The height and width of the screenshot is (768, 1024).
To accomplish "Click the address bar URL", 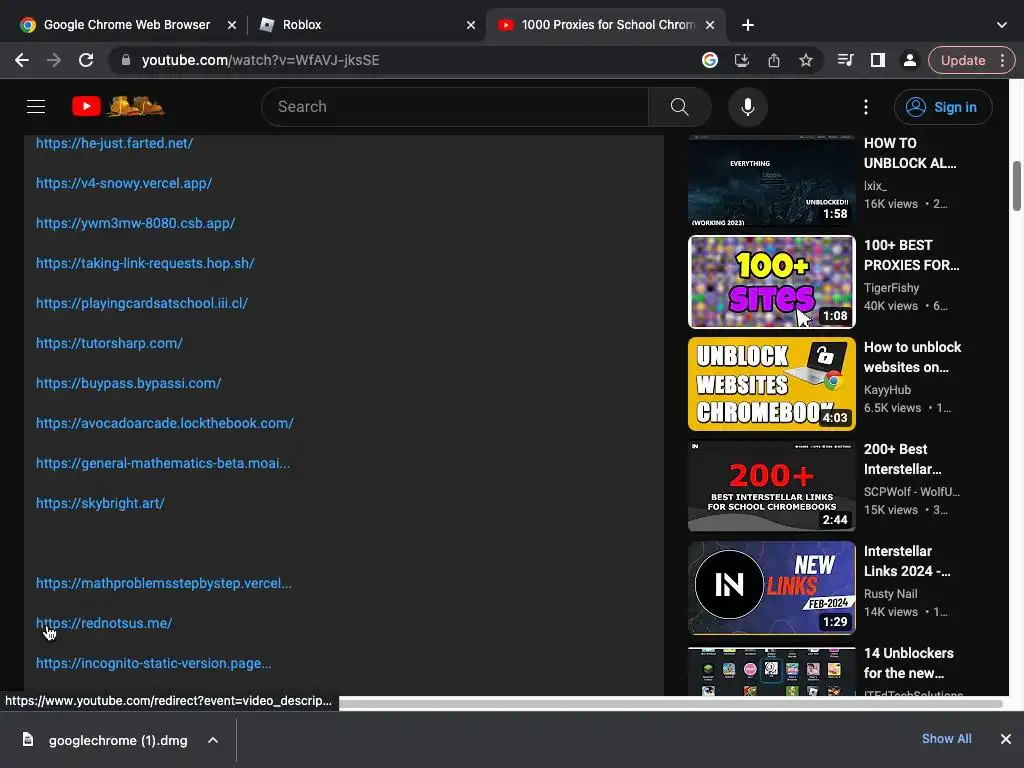I will tap(260, 60).
